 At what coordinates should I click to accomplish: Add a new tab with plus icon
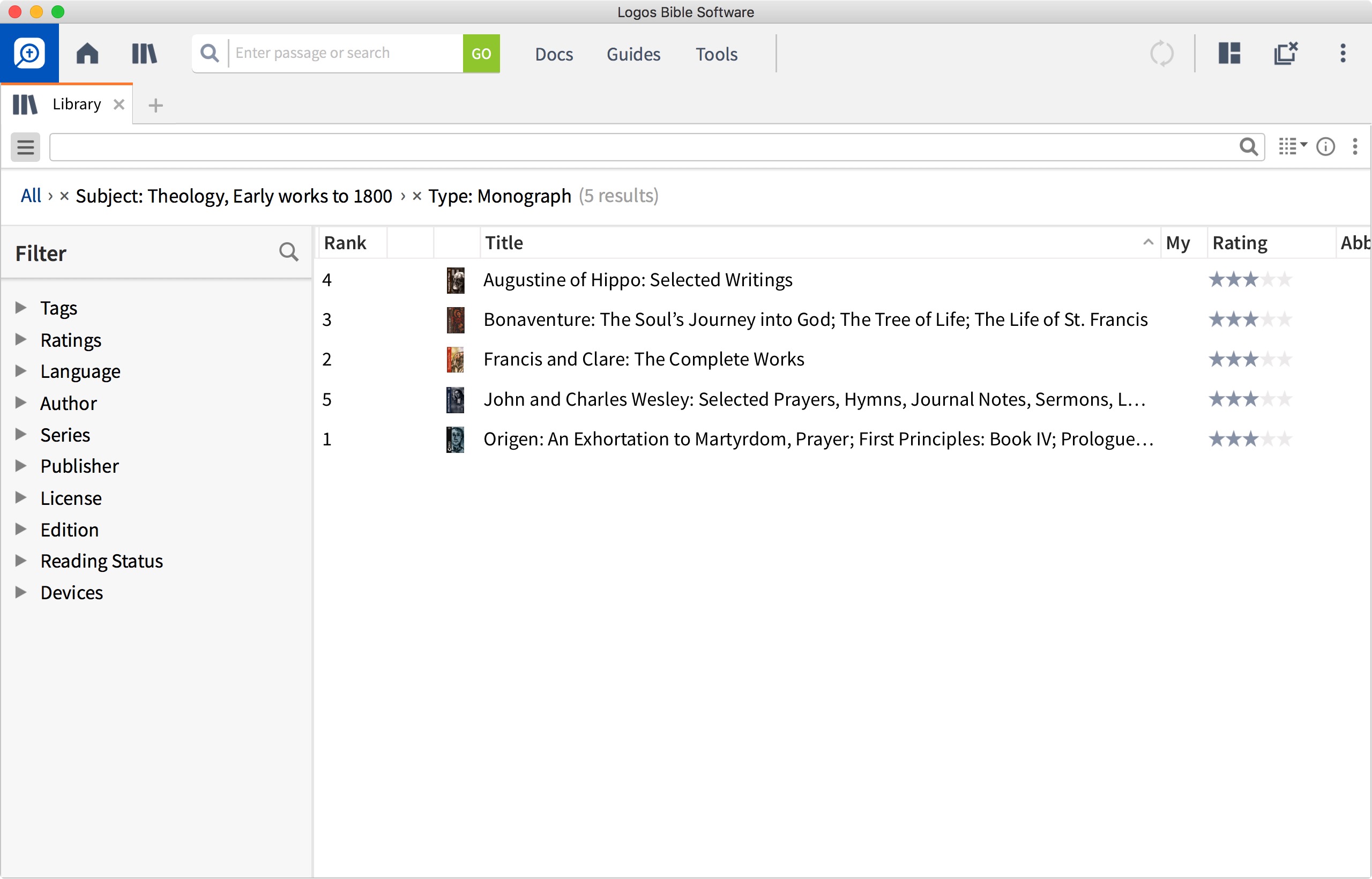click(155, 105)
